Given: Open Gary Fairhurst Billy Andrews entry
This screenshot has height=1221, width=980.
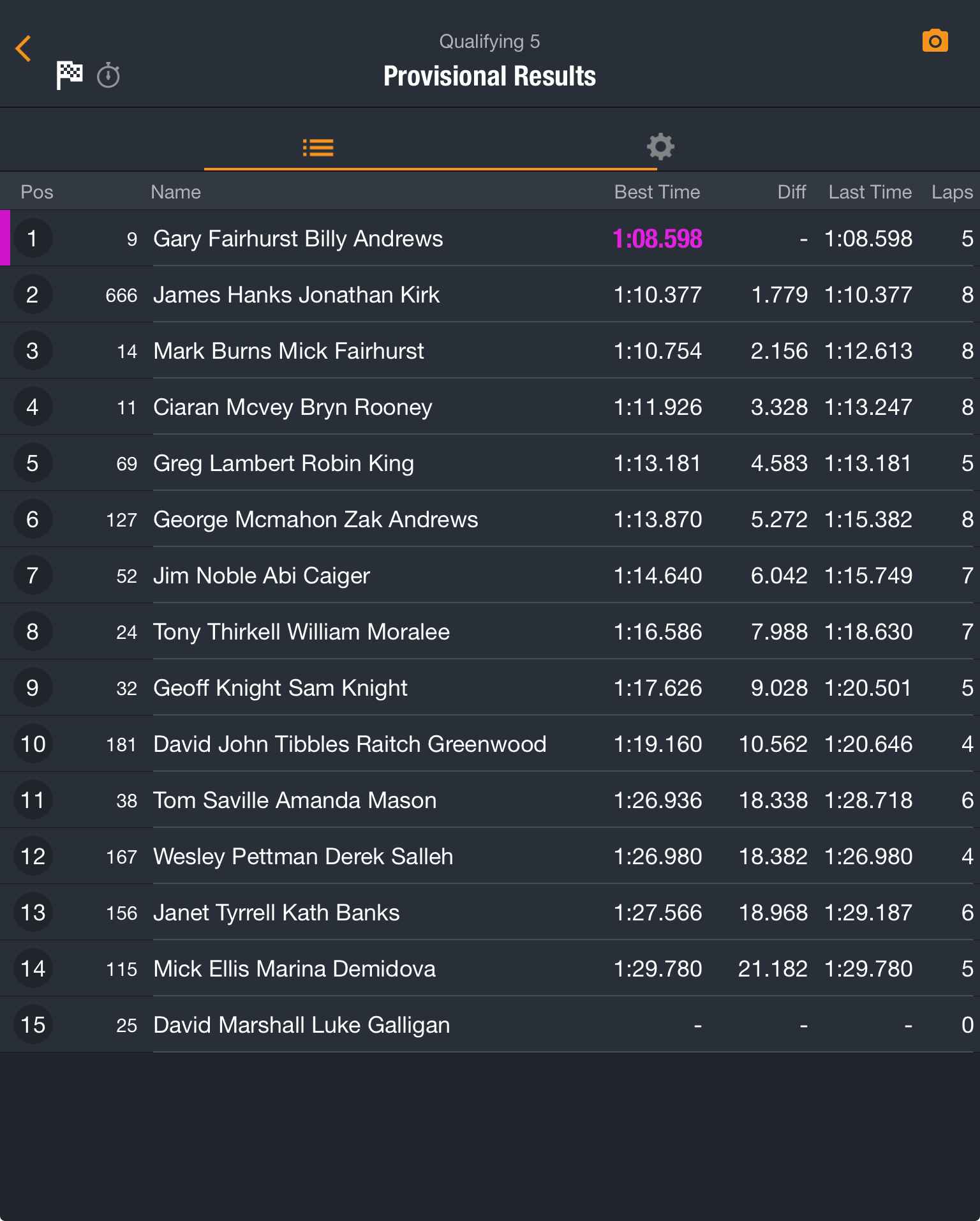Looking at the screenshot, I should point(490,238).
